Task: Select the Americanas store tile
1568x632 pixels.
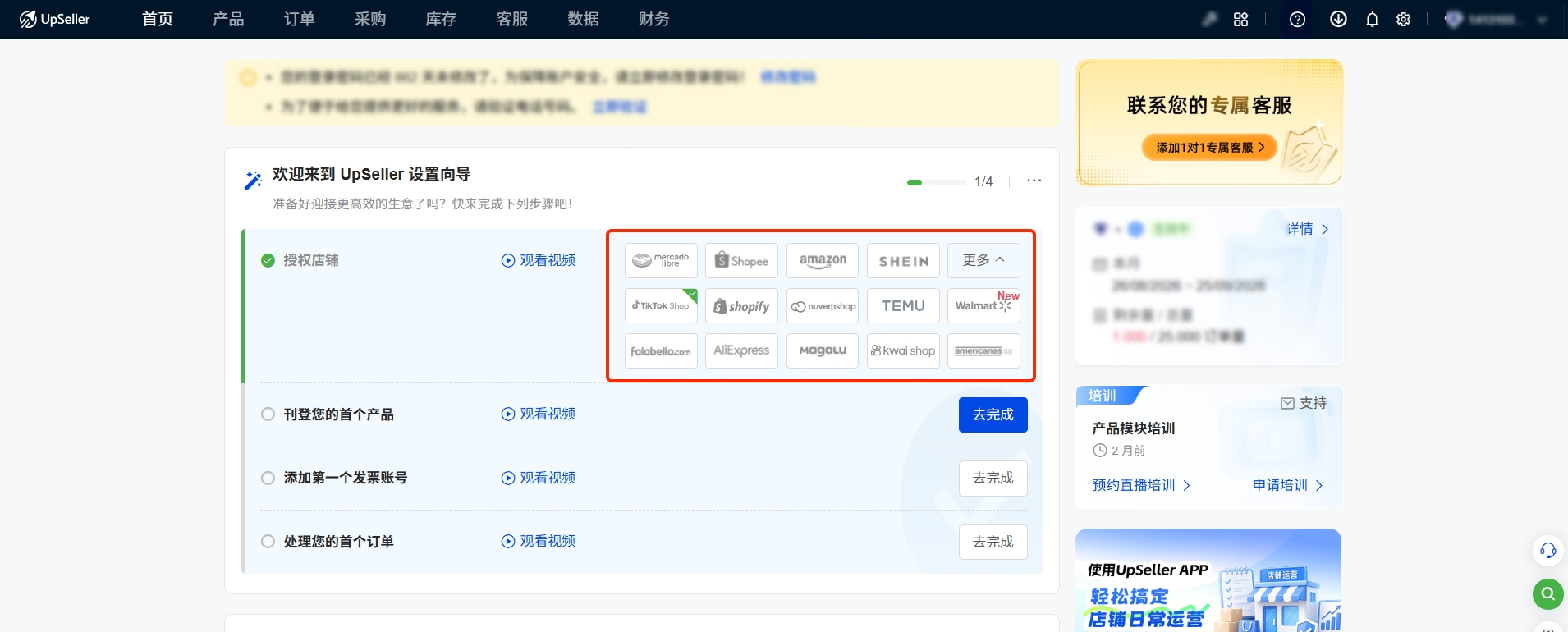Action: [x=983, y=350]
